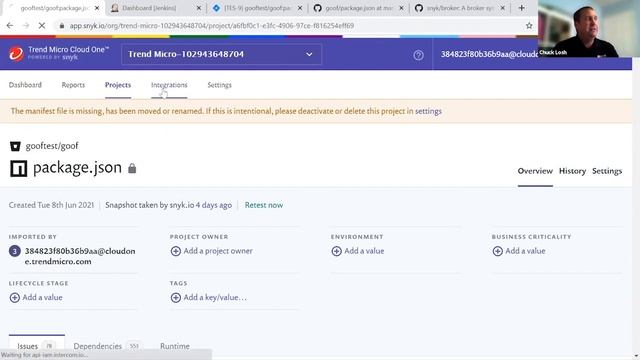Open the Dependencies tab
This screenshot has width=640, height=360.
click(107, 346)
